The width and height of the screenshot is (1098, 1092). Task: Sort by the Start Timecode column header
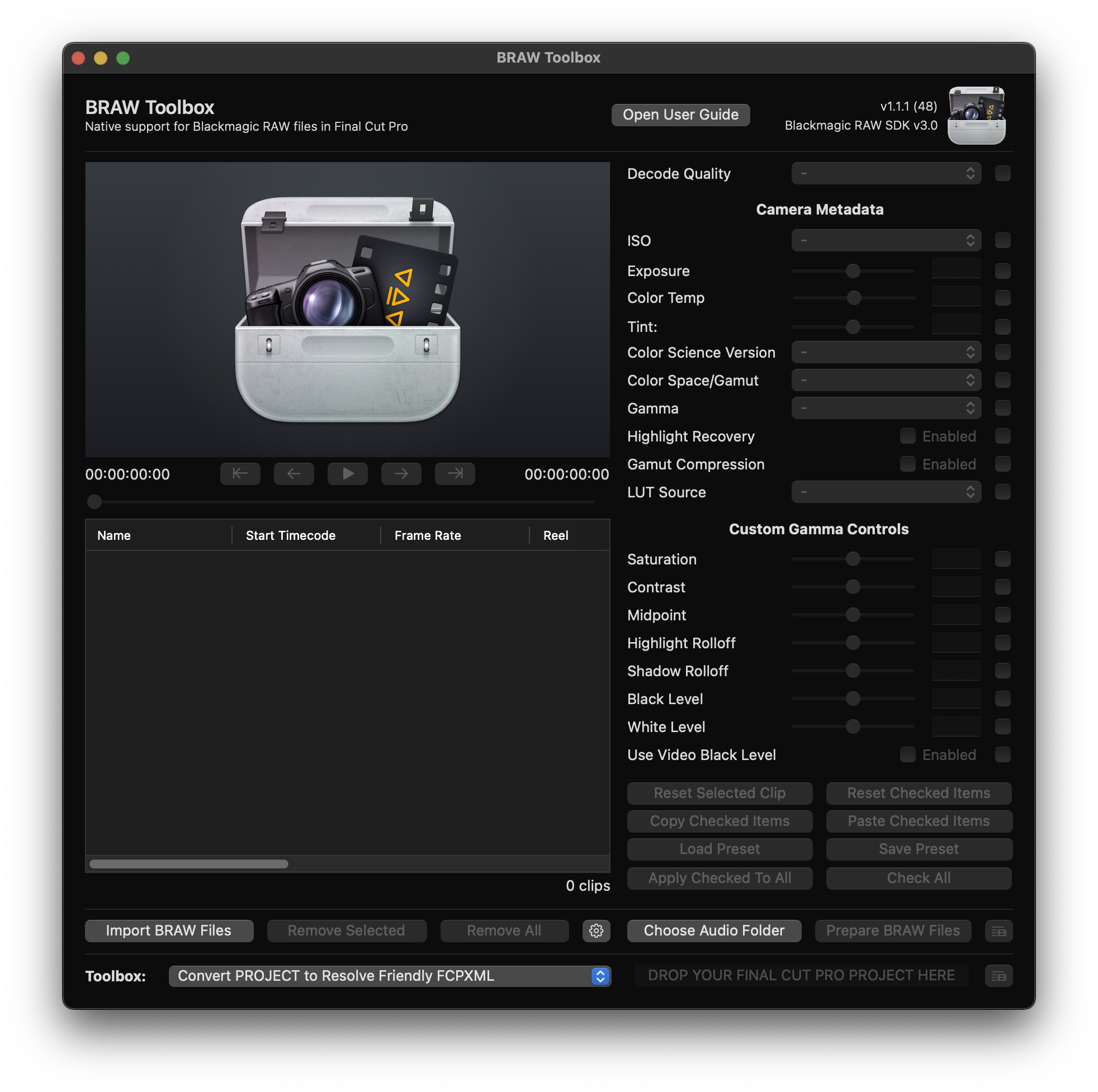[x=290, y=535]
